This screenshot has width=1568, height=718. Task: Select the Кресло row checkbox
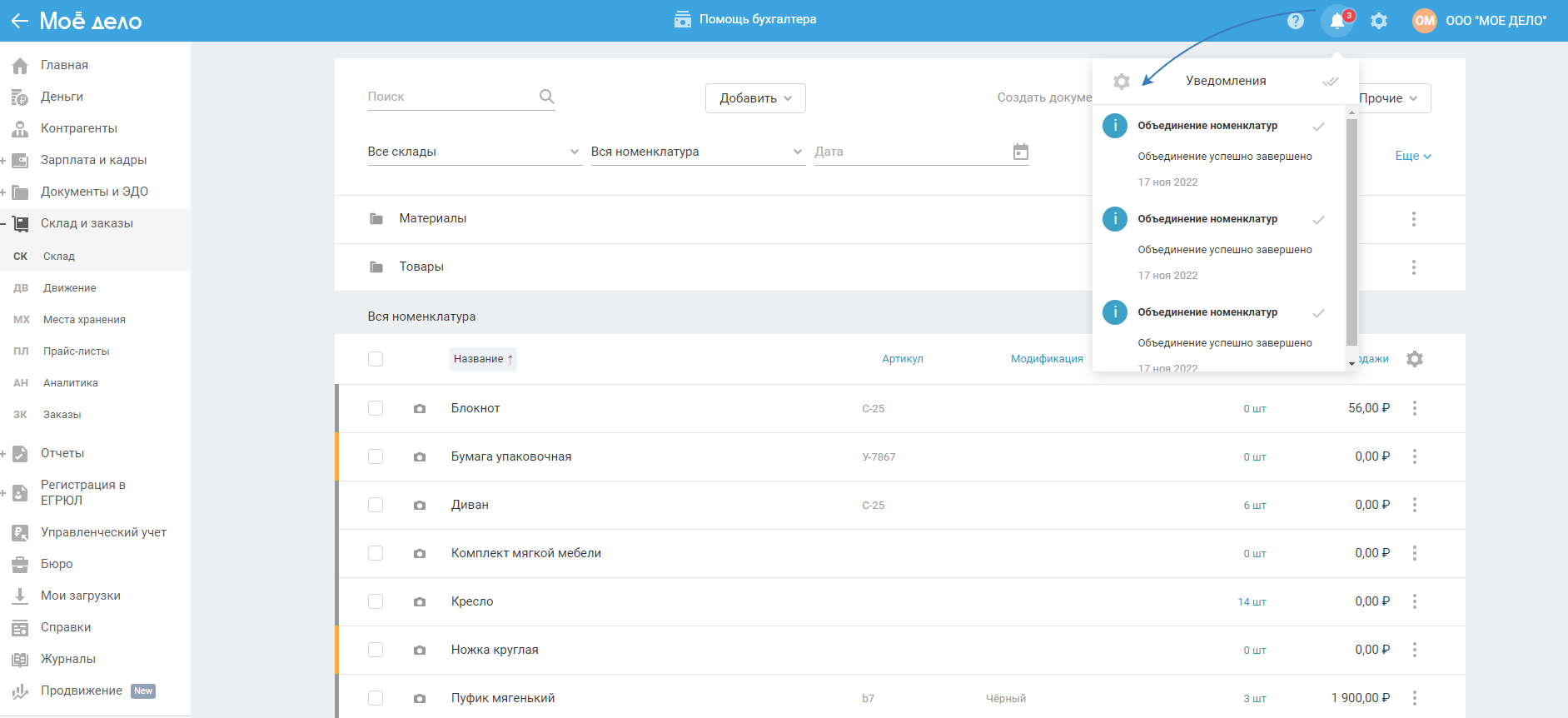376,601
